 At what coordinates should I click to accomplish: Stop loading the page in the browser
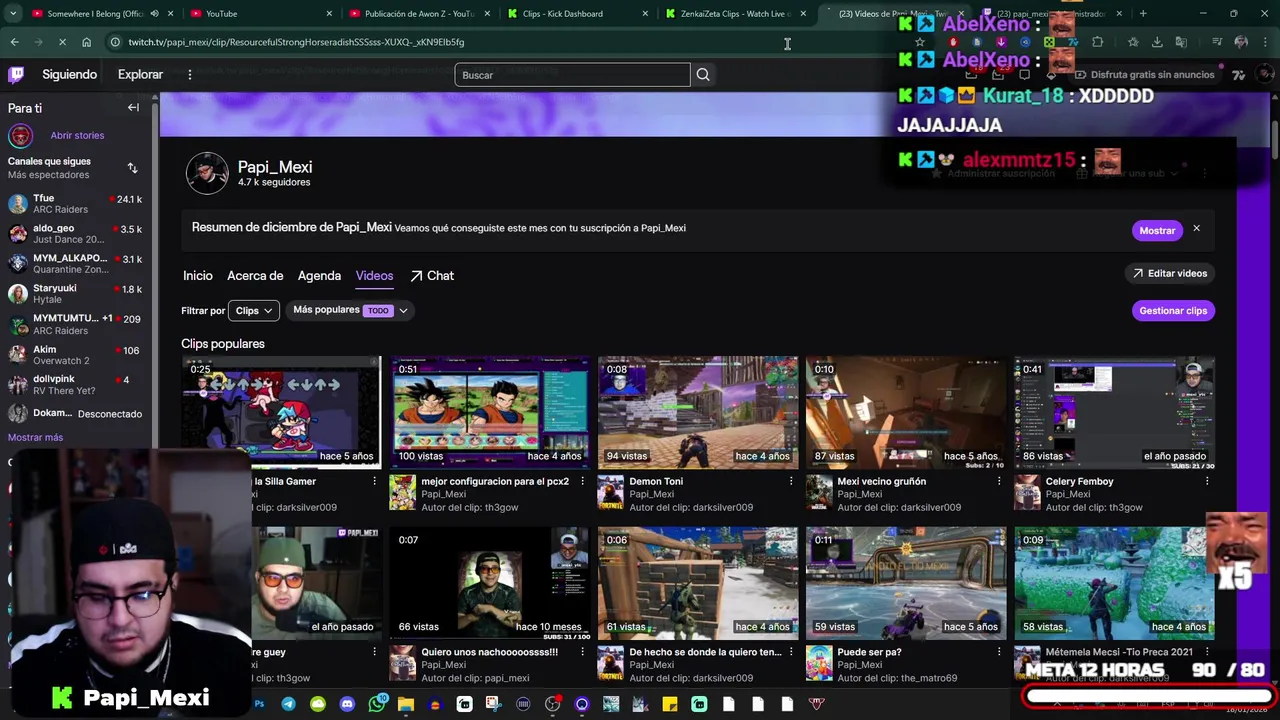(x=61, y=42)
